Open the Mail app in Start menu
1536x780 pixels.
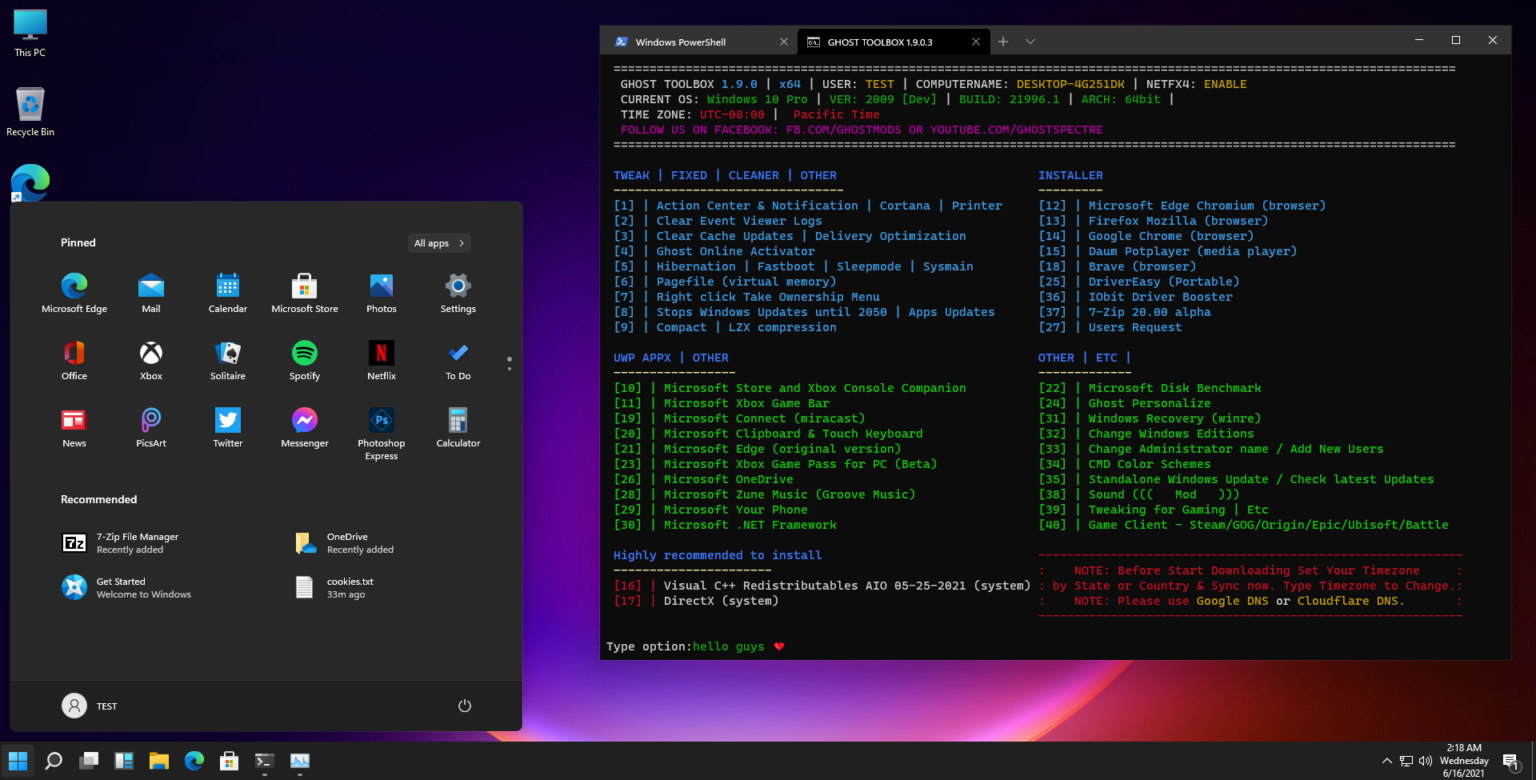pyautogui.click(x=151, y=293)
